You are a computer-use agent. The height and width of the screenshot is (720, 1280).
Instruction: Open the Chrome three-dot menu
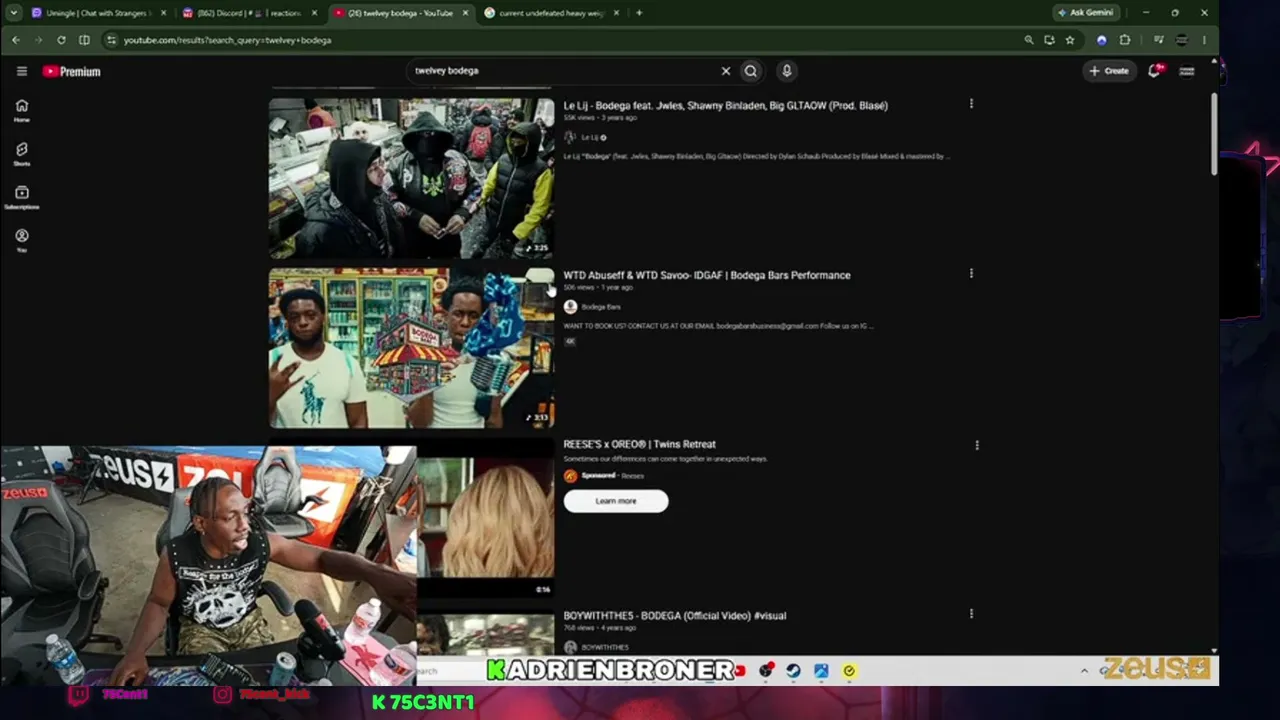point(1204,40)
